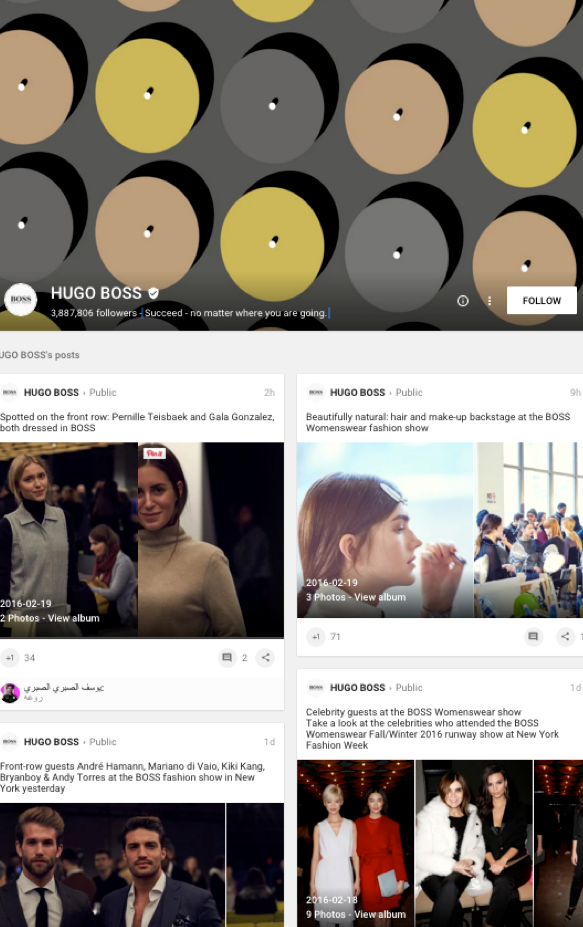Open HUGO BOSS name on Celebrity guests post
This screenshot has width=583, height=927.
coord(357,688)
